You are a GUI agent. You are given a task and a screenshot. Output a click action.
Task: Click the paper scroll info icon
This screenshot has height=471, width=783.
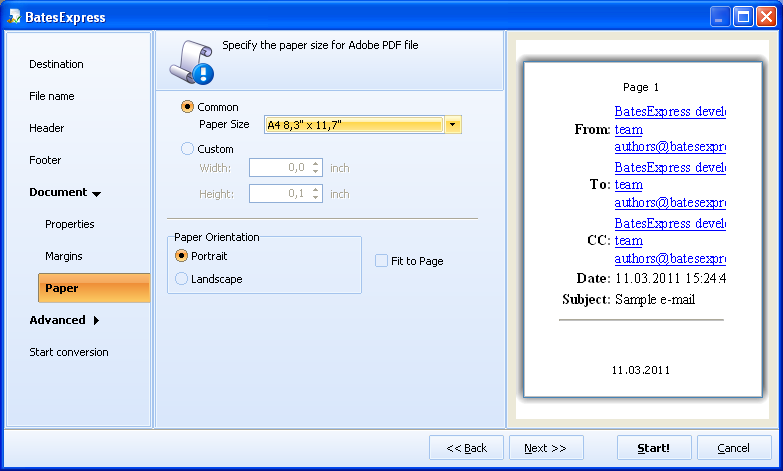192,62
